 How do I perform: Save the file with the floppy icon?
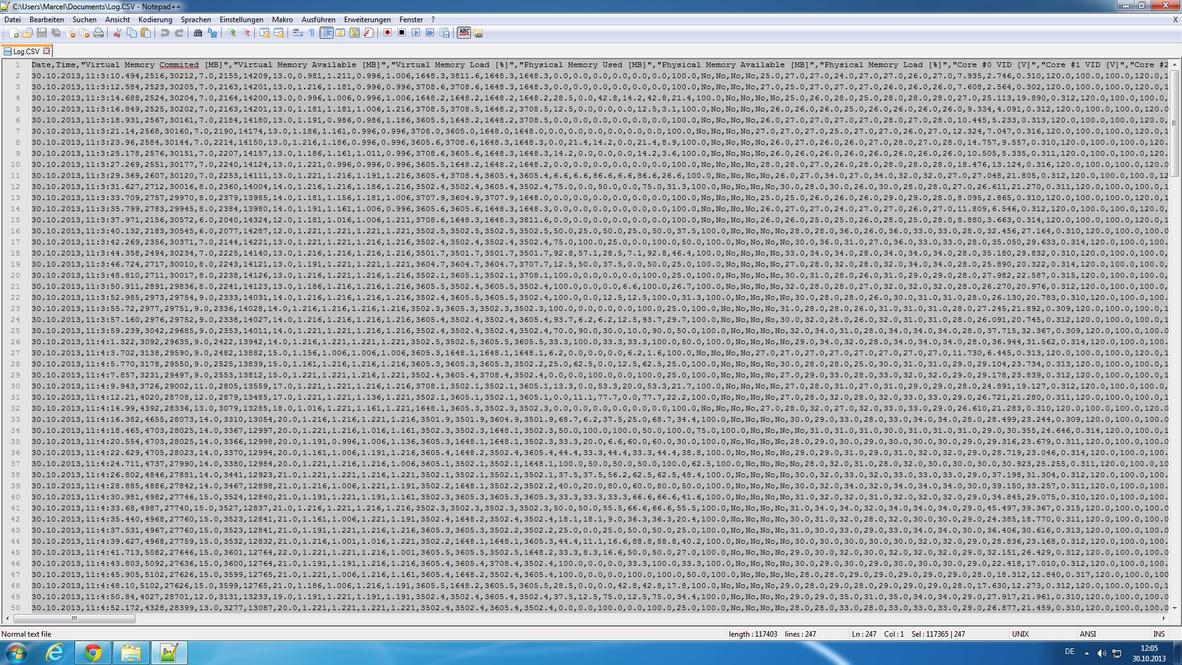[x=41, y=33]
